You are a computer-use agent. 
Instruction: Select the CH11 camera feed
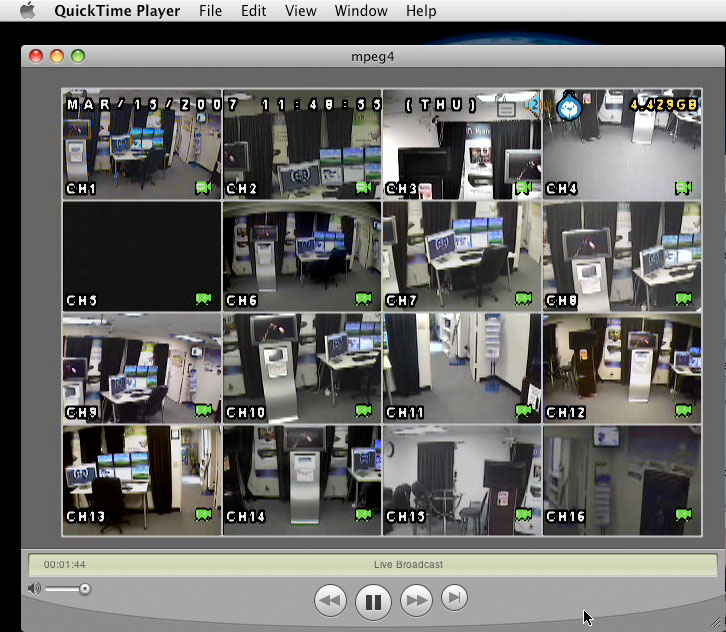[462, 368]
